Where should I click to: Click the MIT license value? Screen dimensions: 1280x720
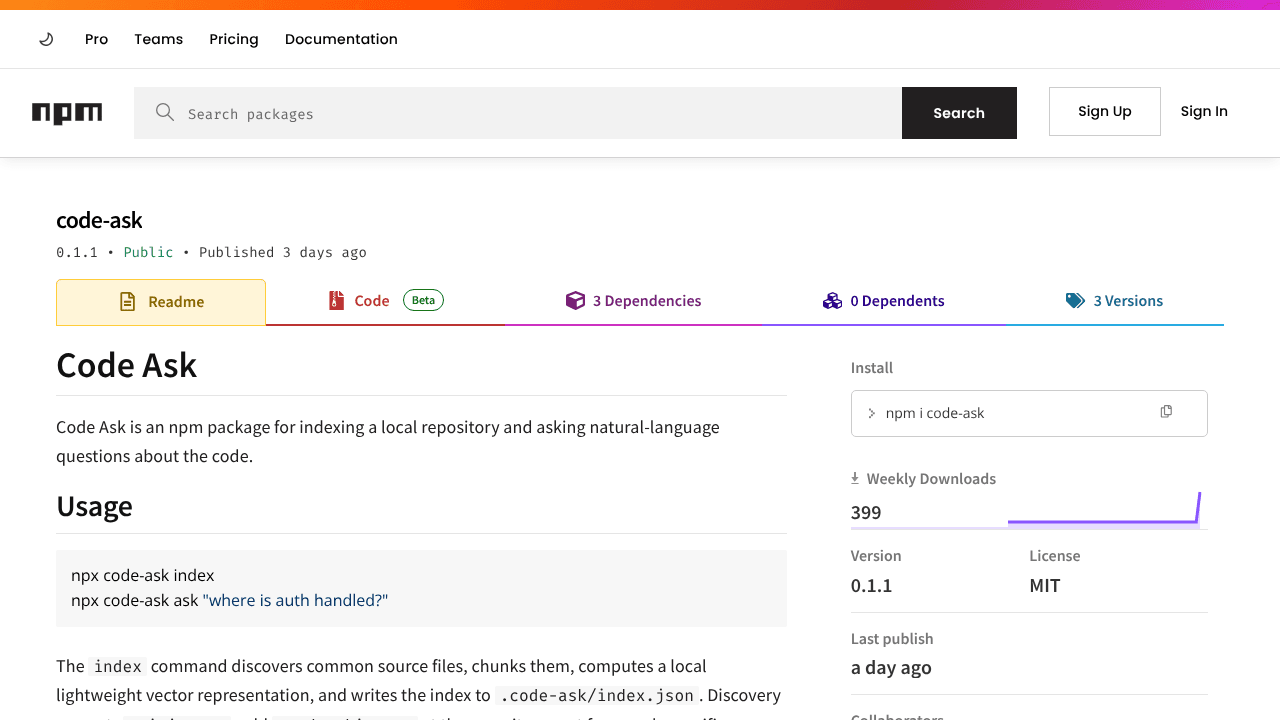click(1045, 586)
